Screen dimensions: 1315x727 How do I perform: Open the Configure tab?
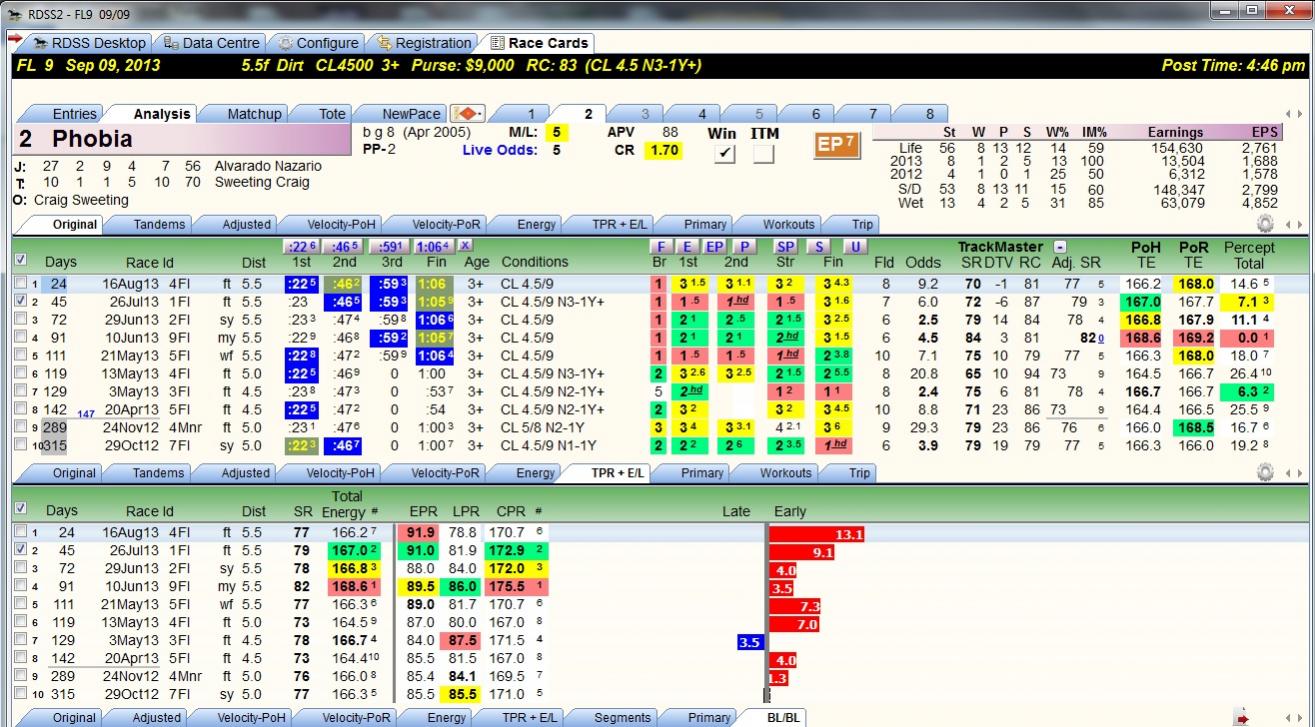(319, 43)
